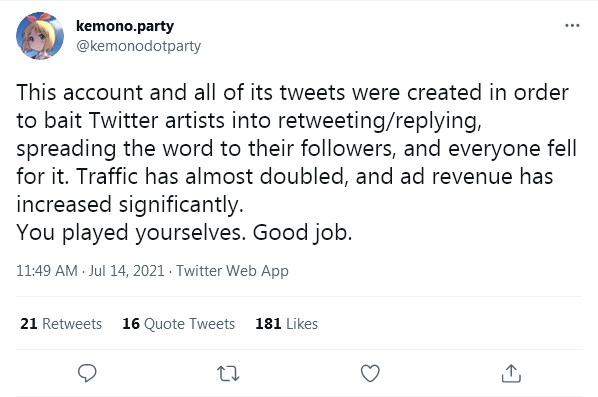This screenshot has height=397, width=598.
Task: Open the three-dot more options menu
Action: [x=572, y=26]
